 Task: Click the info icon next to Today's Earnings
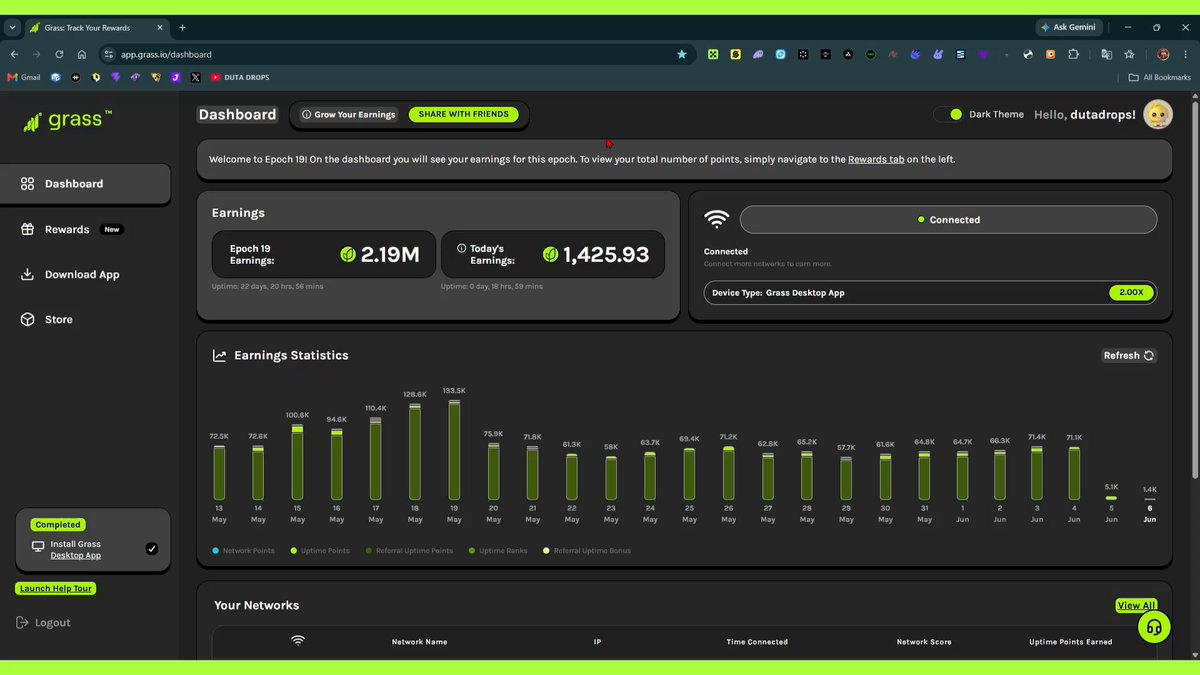pyautogui.click(x=461, y=248)
